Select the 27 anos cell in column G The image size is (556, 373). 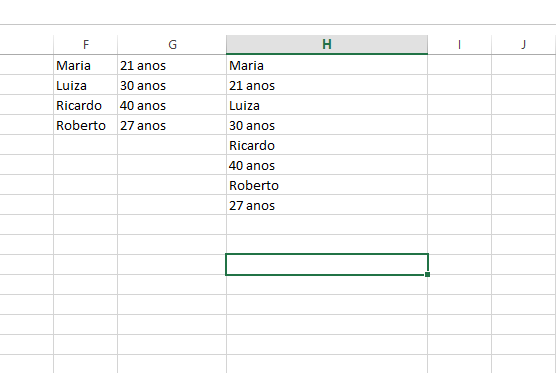172,125
